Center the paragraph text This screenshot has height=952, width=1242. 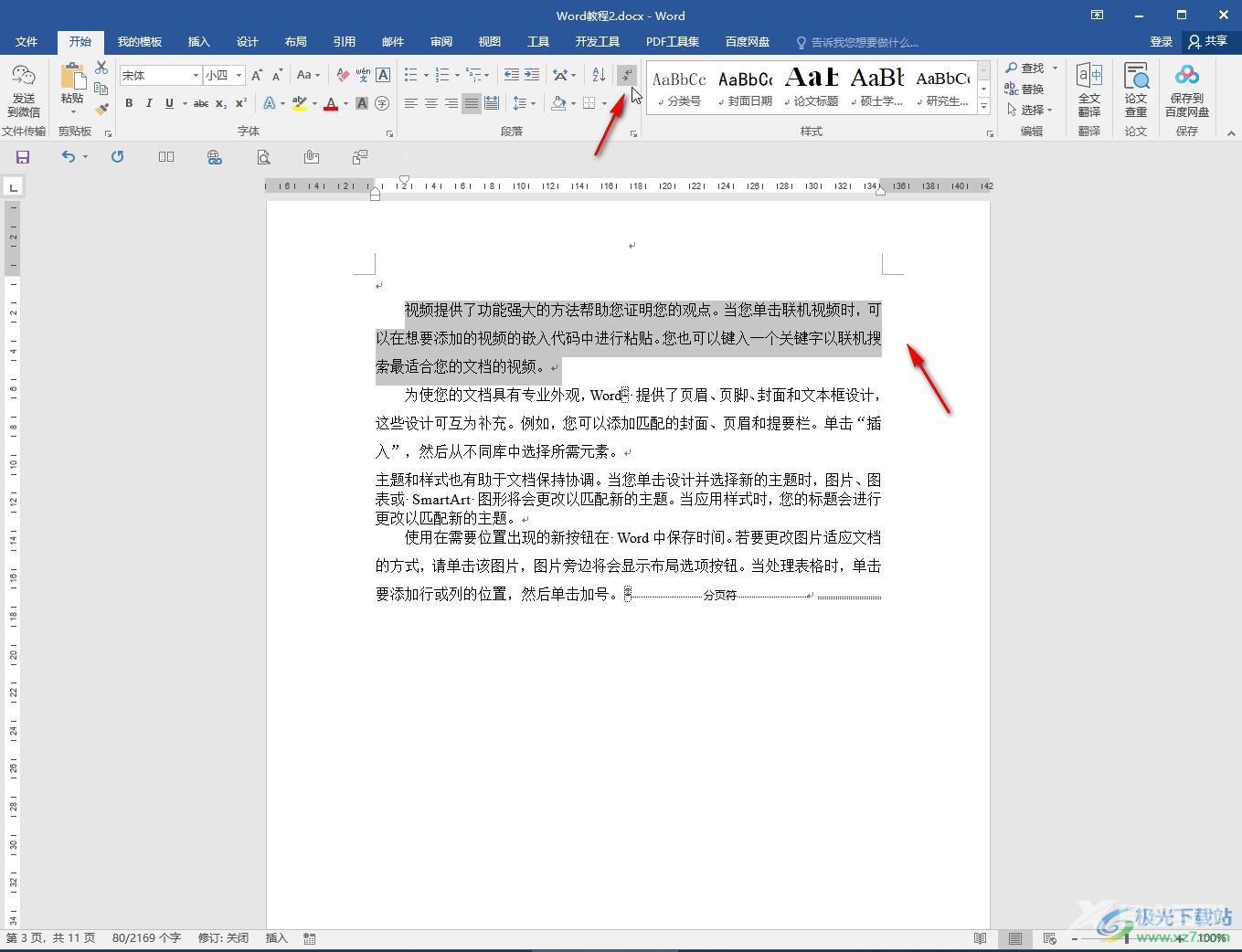(431, 103)
